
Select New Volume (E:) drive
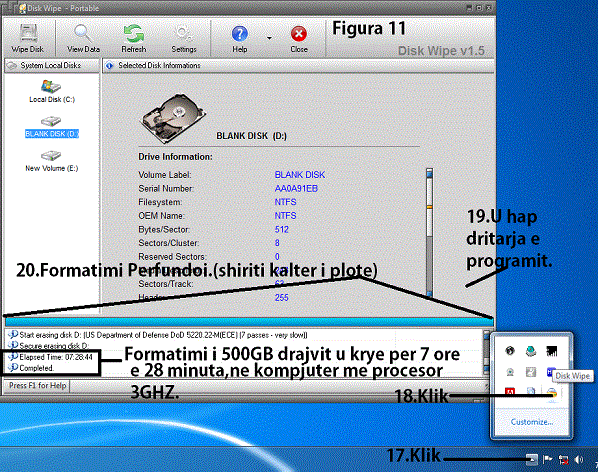click(x=52, y=161)
